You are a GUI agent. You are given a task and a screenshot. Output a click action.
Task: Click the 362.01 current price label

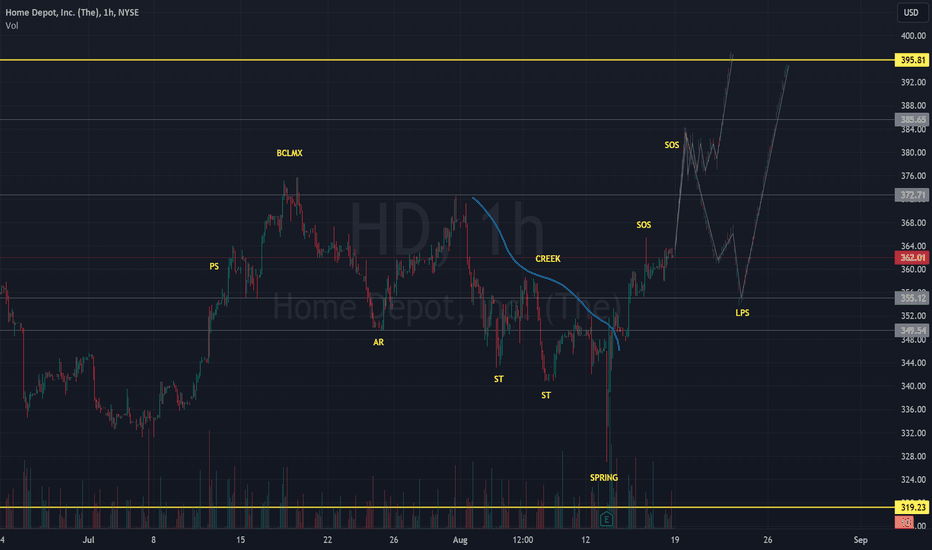pyautogui.click(x=912, y=257)
